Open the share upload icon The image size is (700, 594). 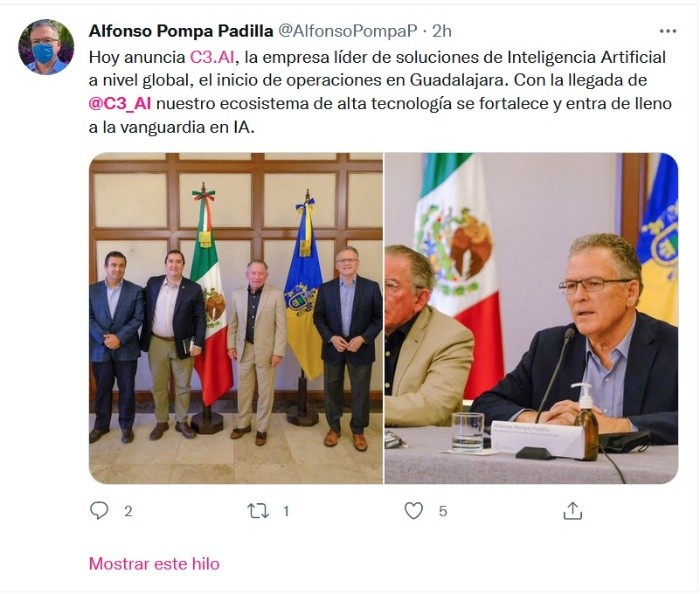[x=573, y=511]
